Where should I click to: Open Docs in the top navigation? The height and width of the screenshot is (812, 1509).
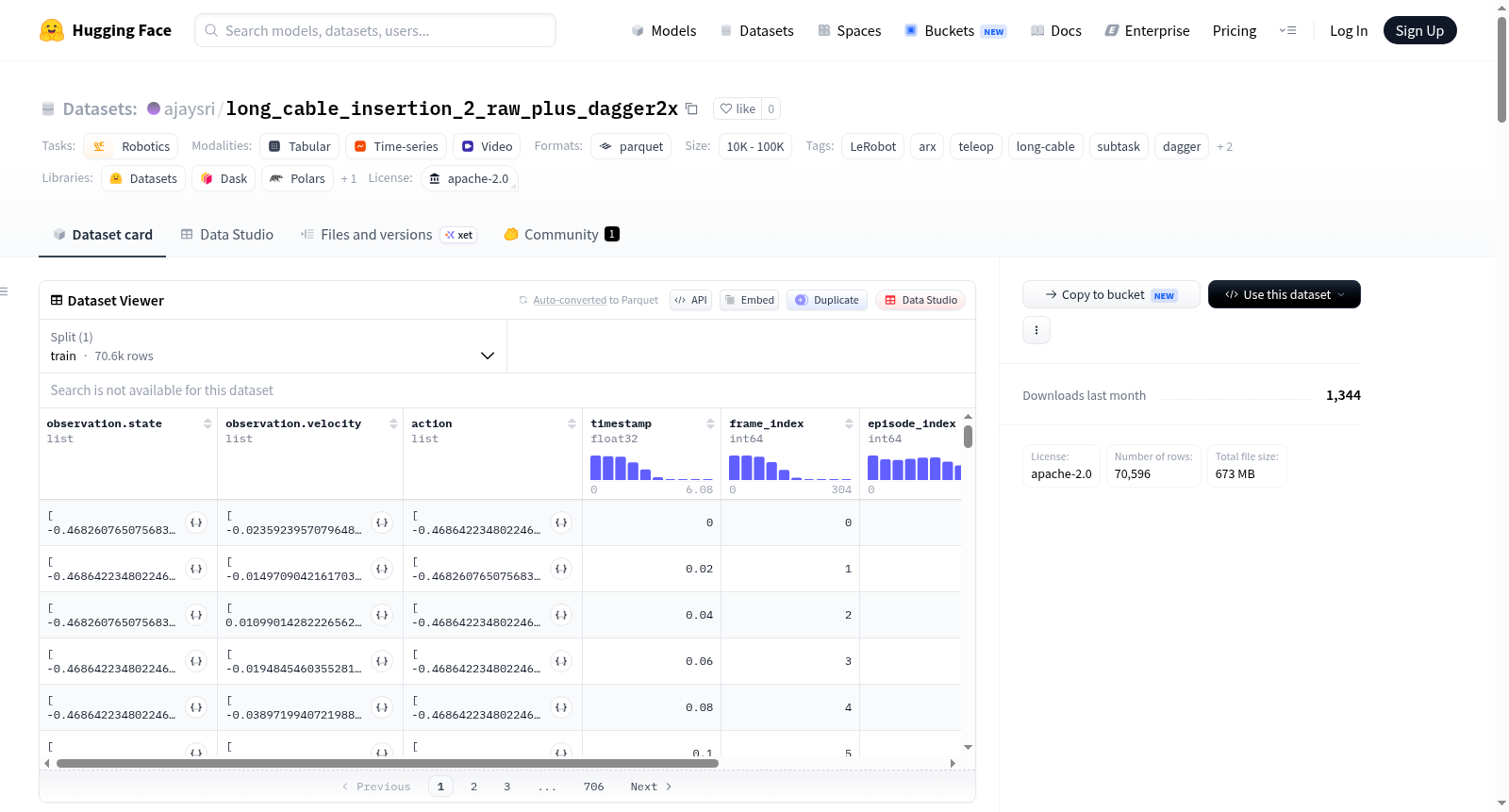coord(1056,30)
